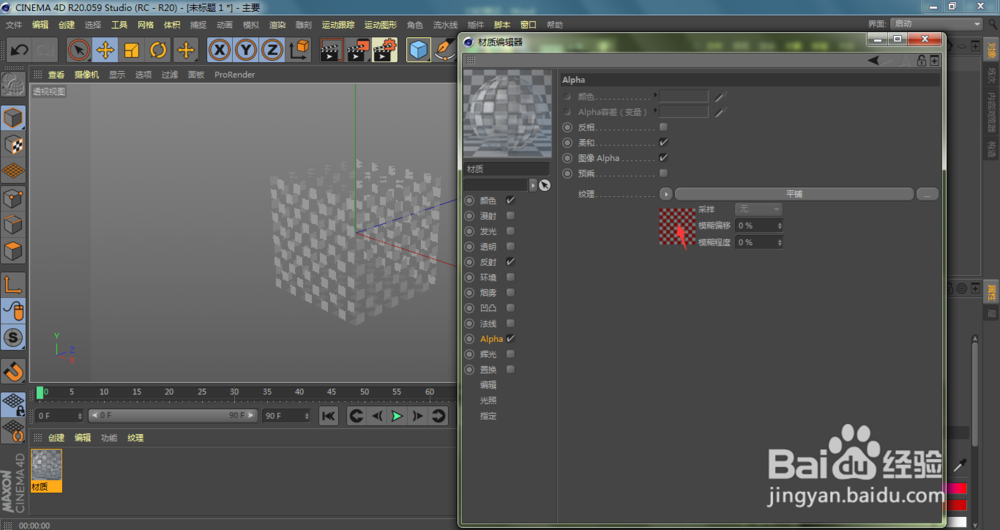Screen dimensions: 1000x530
Task: Toggle the Snap magnet icon
Action: click(x=13, y=371)
